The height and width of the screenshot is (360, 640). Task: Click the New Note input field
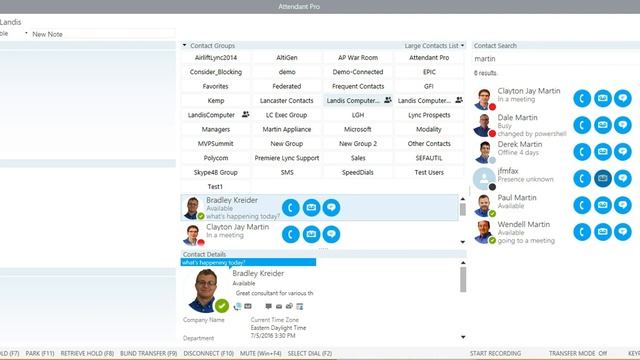point(103,34)
